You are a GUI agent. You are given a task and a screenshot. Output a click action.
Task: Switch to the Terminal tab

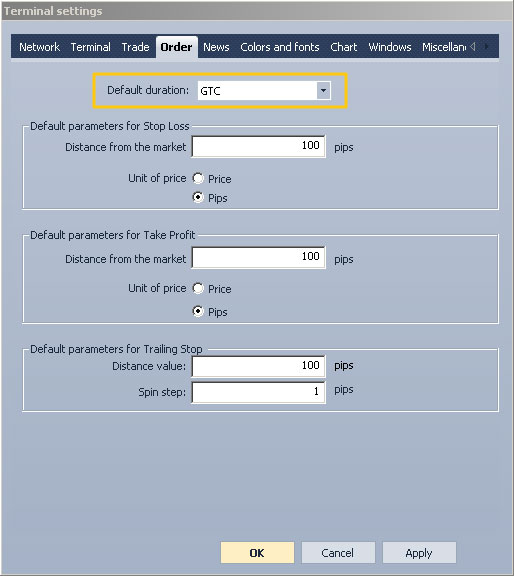(90, 47)
